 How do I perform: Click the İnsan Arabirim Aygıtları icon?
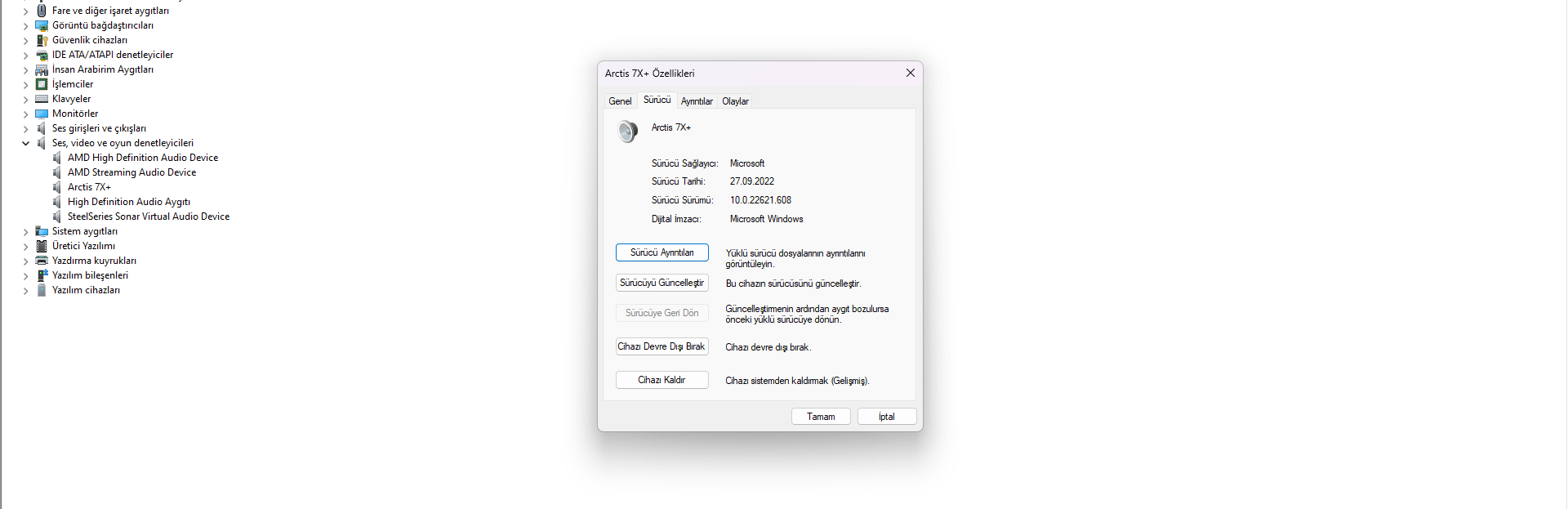point(42,69)
